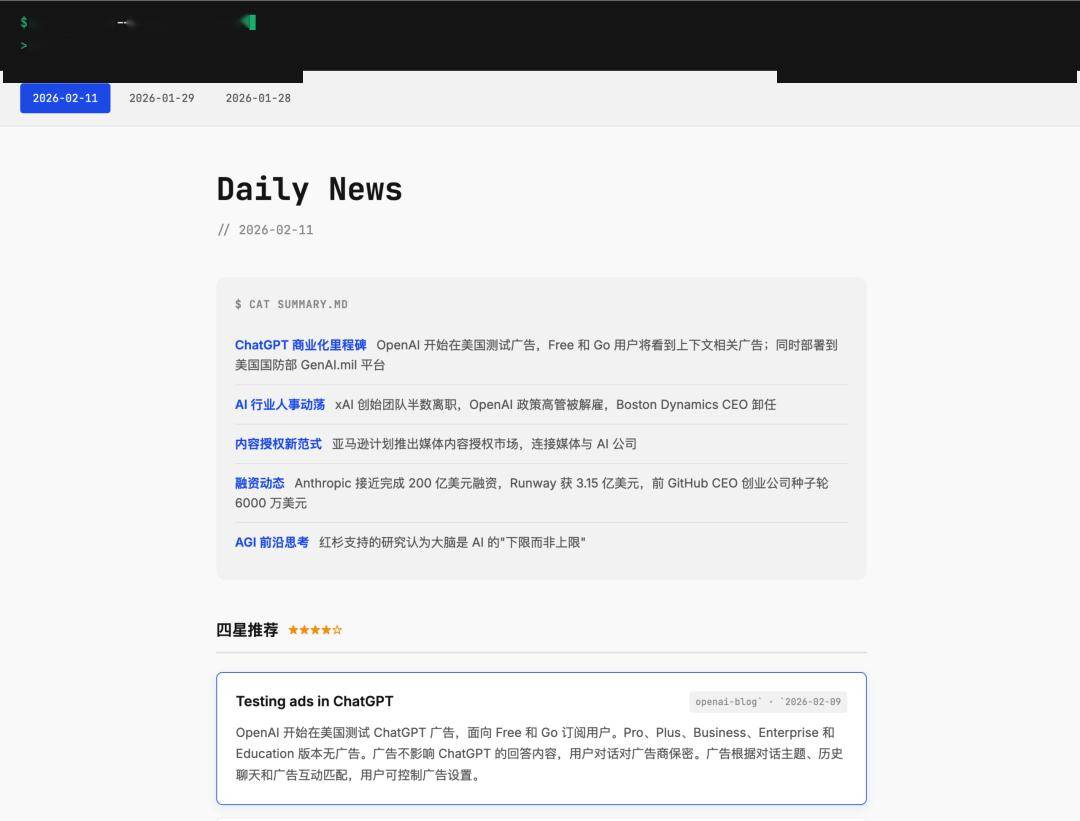Click the 四星推荐 section heading

tap(247, 630)
